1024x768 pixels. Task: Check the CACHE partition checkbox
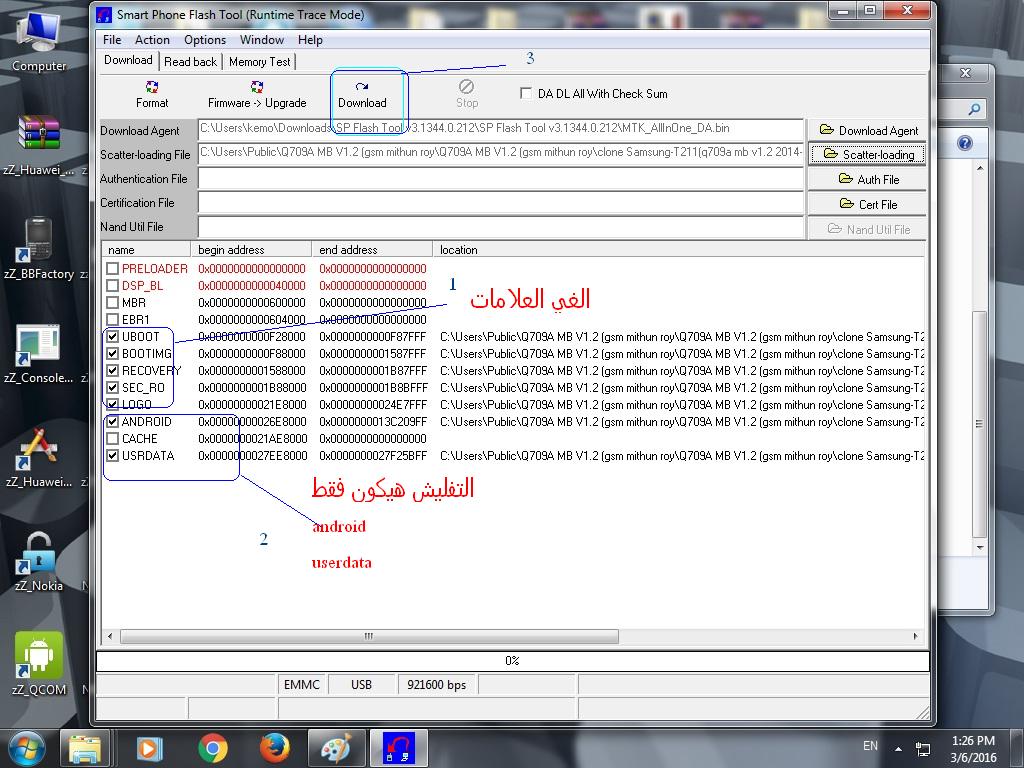coord(112,438)
